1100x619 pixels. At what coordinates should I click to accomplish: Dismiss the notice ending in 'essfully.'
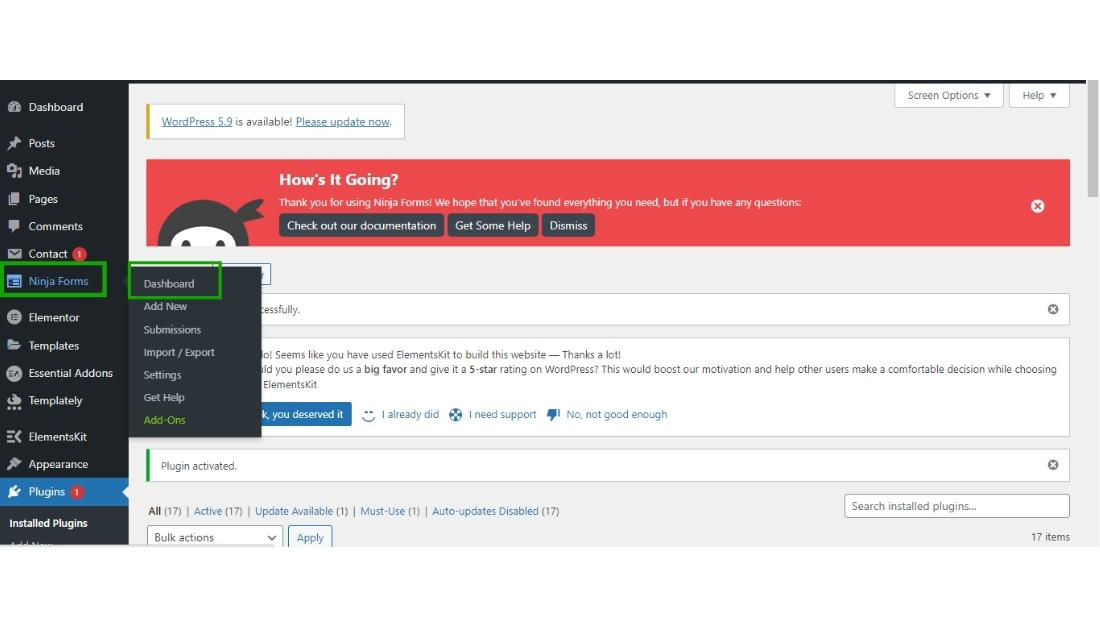tap(1053, 309)
